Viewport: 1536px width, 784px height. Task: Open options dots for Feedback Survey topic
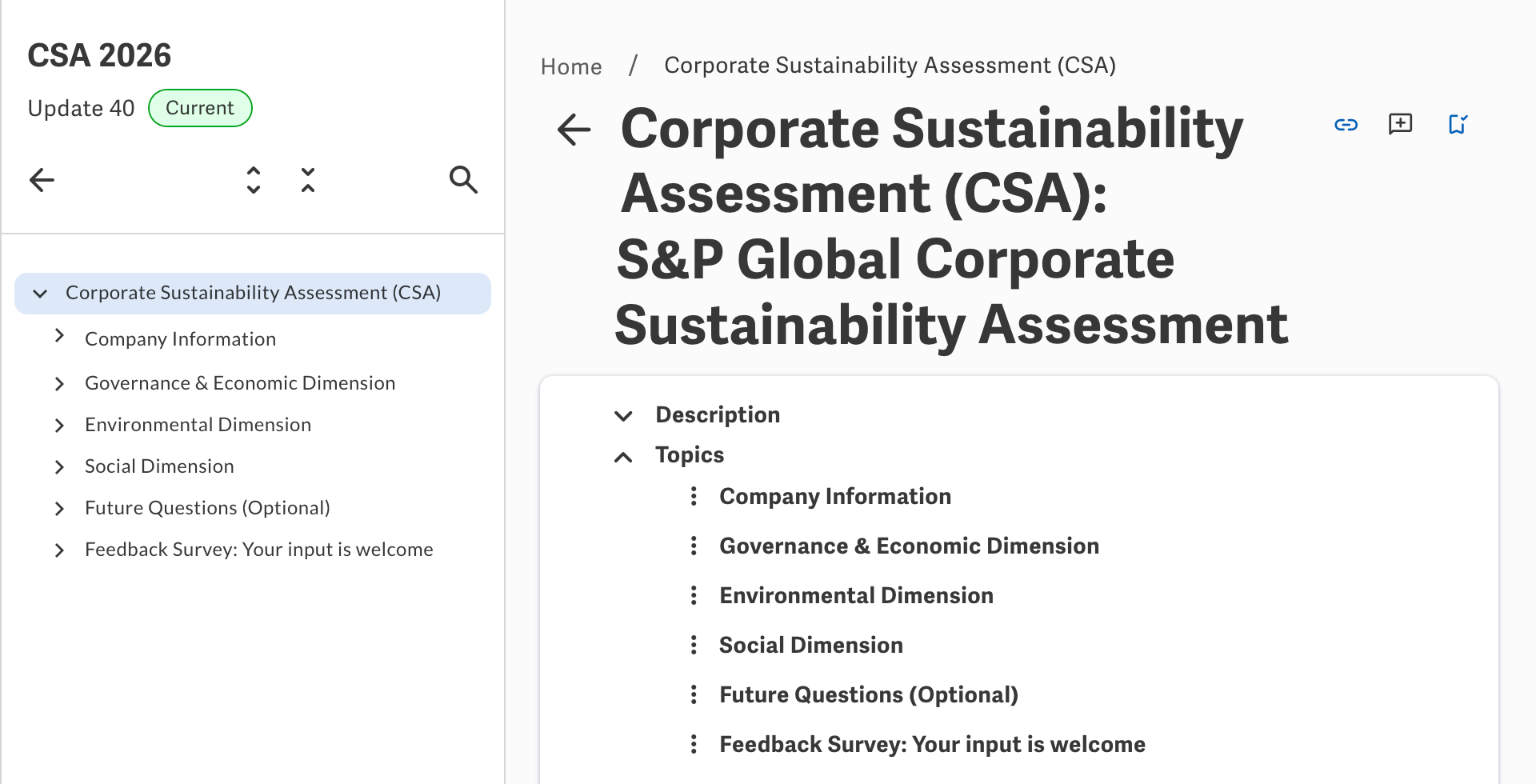pos(694,745)
